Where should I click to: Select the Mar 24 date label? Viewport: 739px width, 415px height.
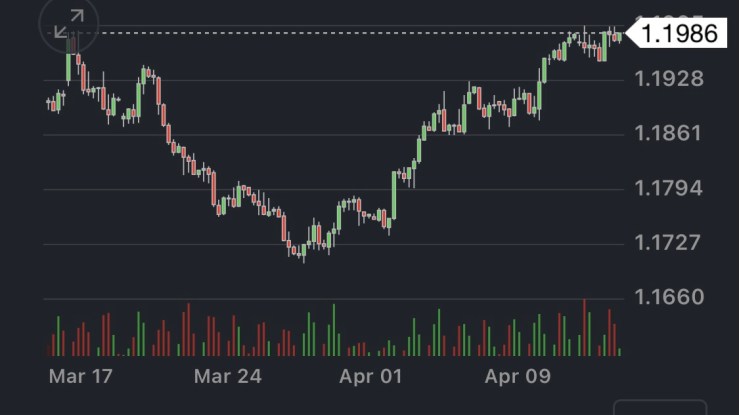[227, 377]
